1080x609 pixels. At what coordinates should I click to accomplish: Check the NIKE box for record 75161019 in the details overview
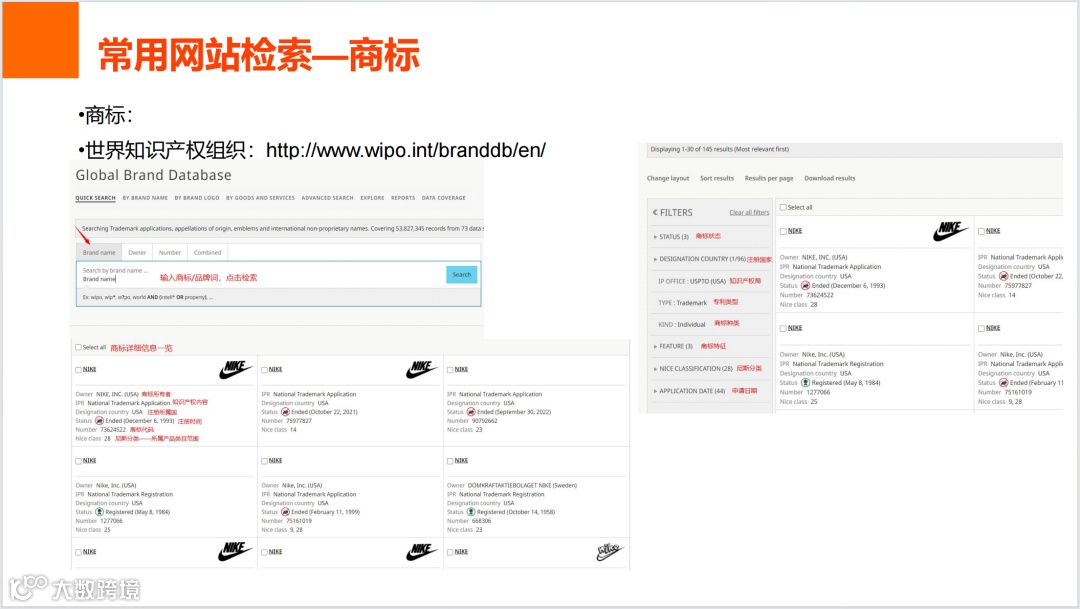pyautogui.click(x=264, y=461)
